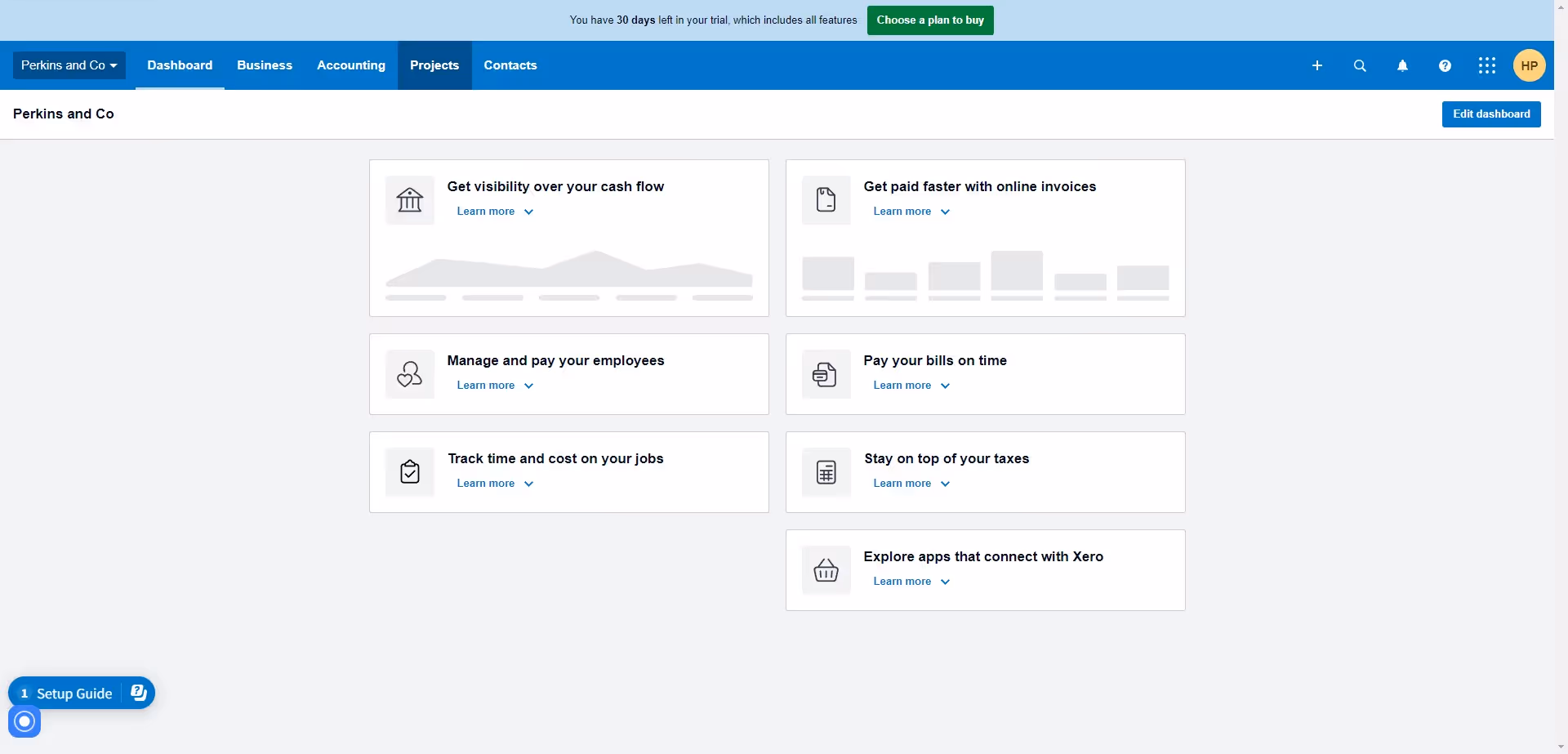Click the bank icon on cash flow card
The height and width of the screenshot is (754, 1568).
410,200
